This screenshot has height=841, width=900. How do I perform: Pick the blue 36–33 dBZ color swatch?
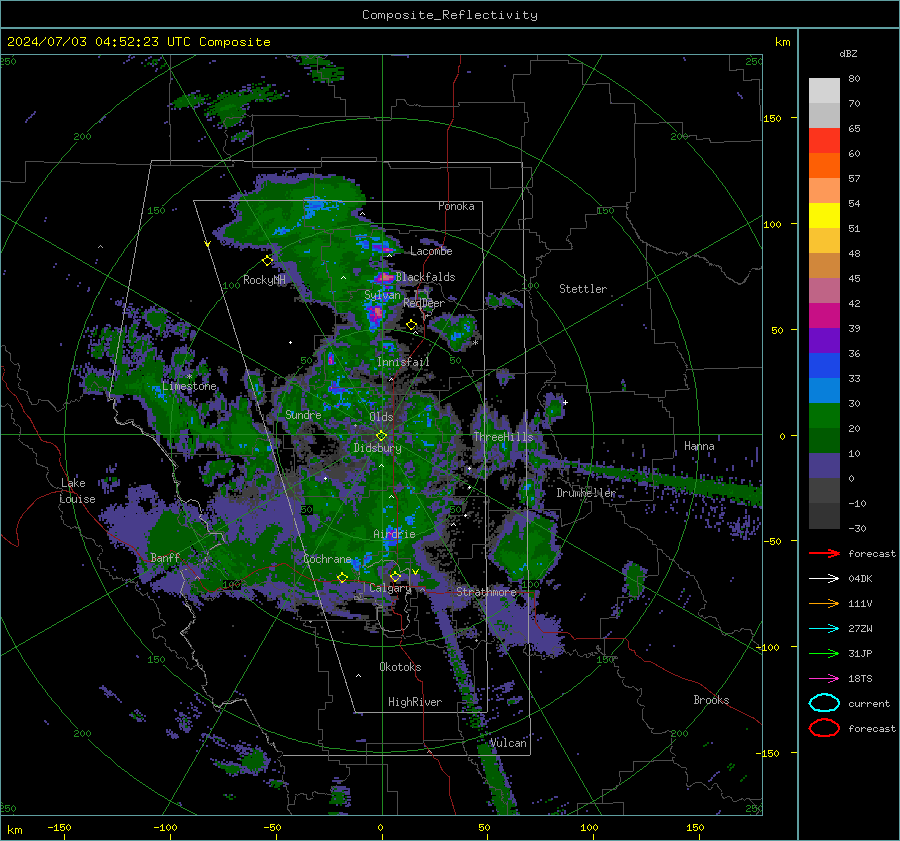pyautogui.click(x=824, y=366)
